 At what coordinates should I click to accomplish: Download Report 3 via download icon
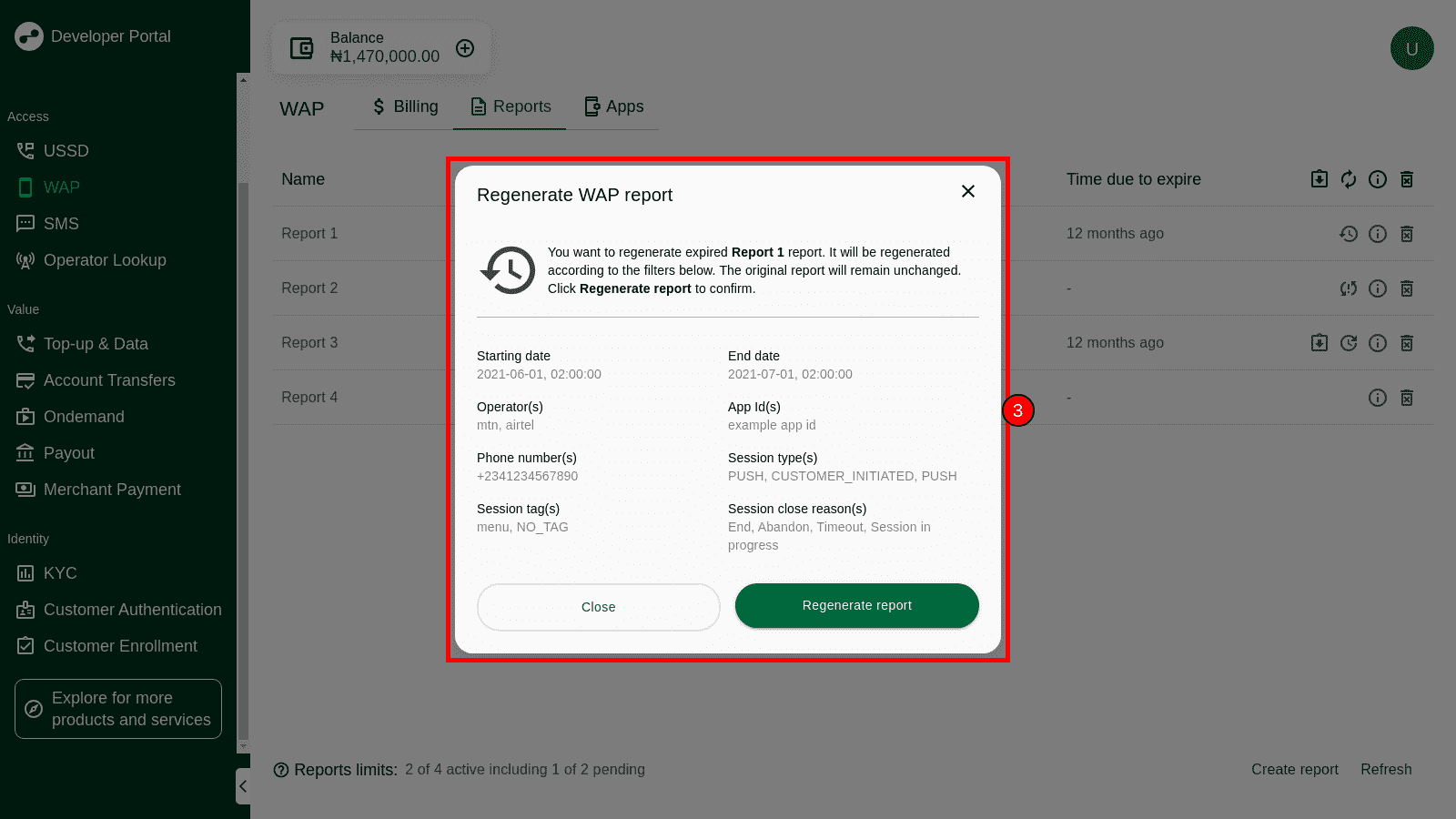[1319, 343]
